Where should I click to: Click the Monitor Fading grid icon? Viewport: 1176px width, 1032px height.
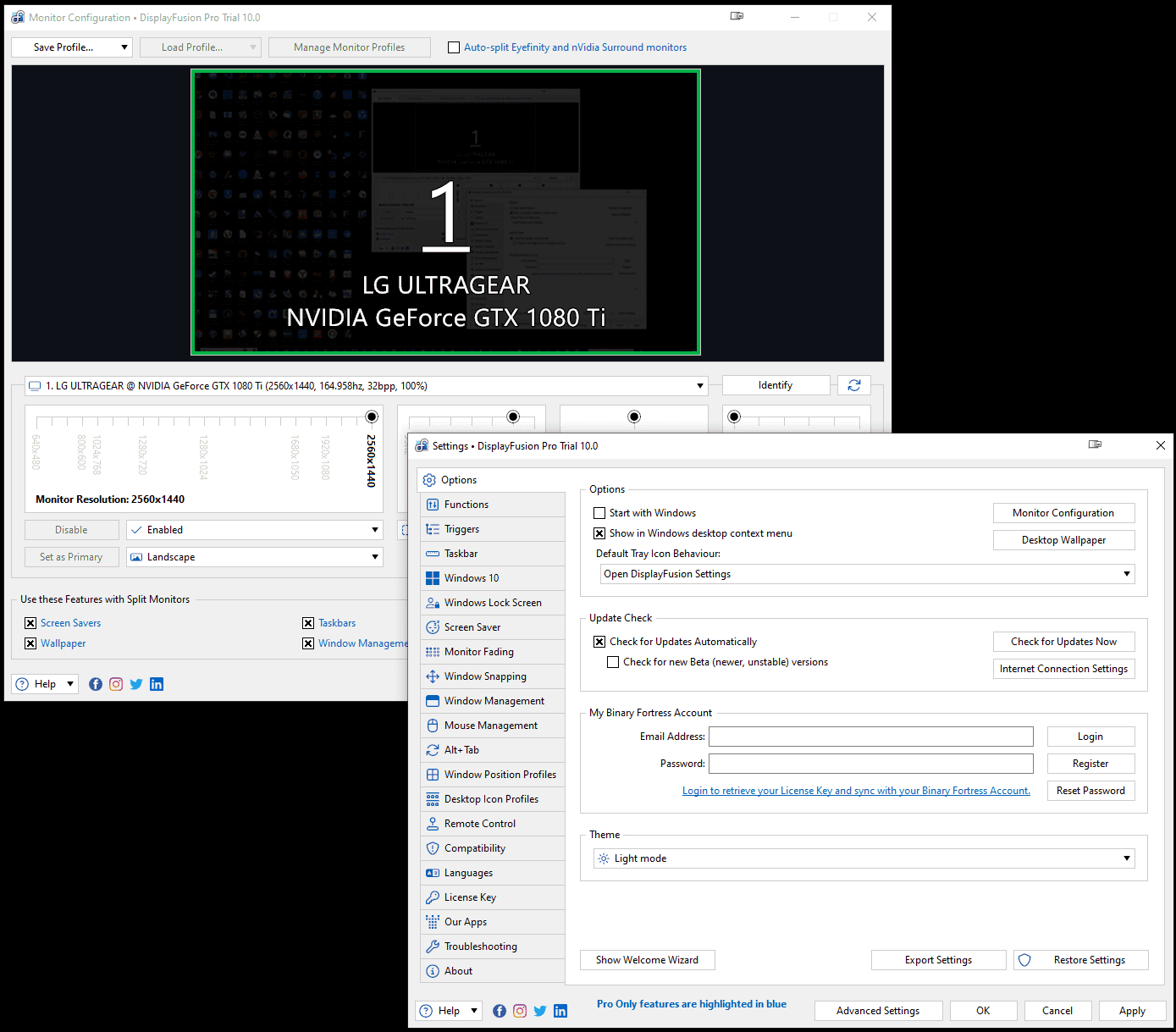[x=433, y=652]
